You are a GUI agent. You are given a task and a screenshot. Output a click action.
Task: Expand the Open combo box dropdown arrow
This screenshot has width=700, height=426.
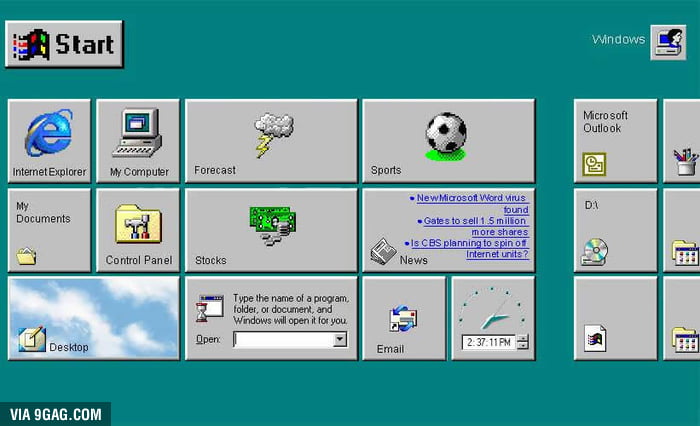(x=340, y=339)
